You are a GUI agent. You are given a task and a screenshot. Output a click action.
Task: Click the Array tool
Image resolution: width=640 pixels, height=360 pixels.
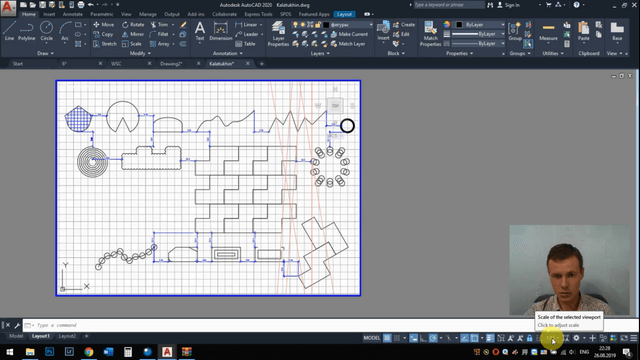160,44
